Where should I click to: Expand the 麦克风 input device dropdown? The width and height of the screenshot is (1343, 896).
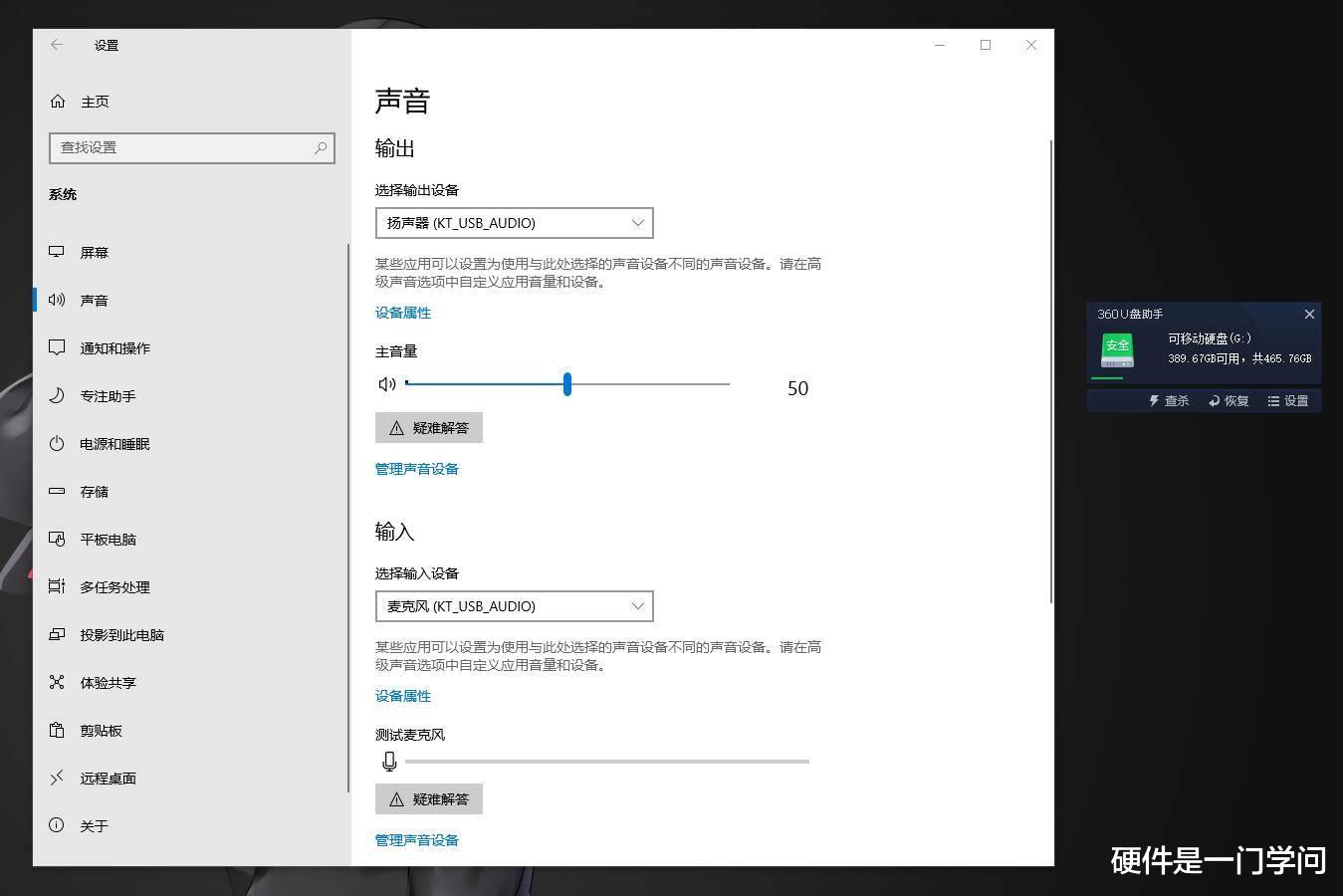(514, 606)
